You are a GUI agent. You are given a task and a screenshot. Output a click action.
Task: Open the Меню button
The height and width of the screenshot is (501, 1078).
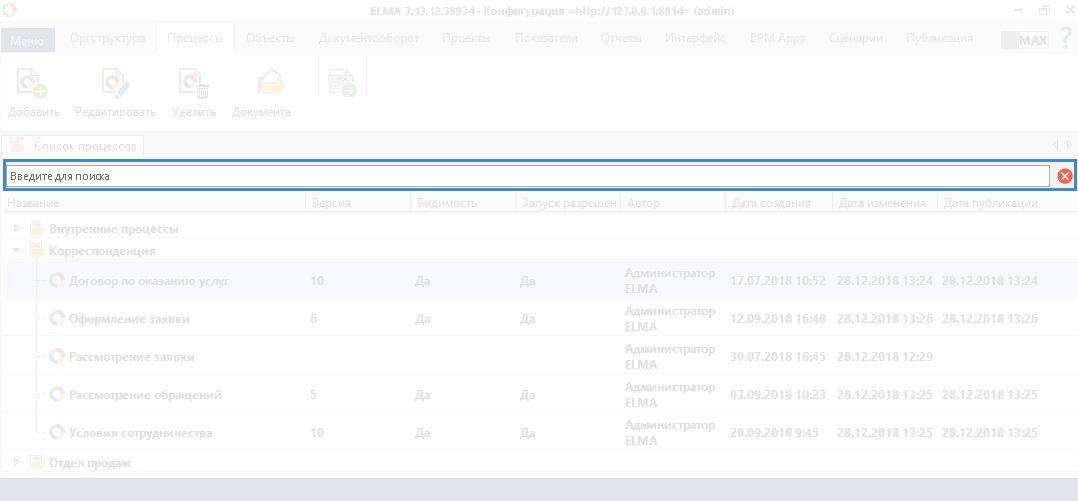point(27,40)
